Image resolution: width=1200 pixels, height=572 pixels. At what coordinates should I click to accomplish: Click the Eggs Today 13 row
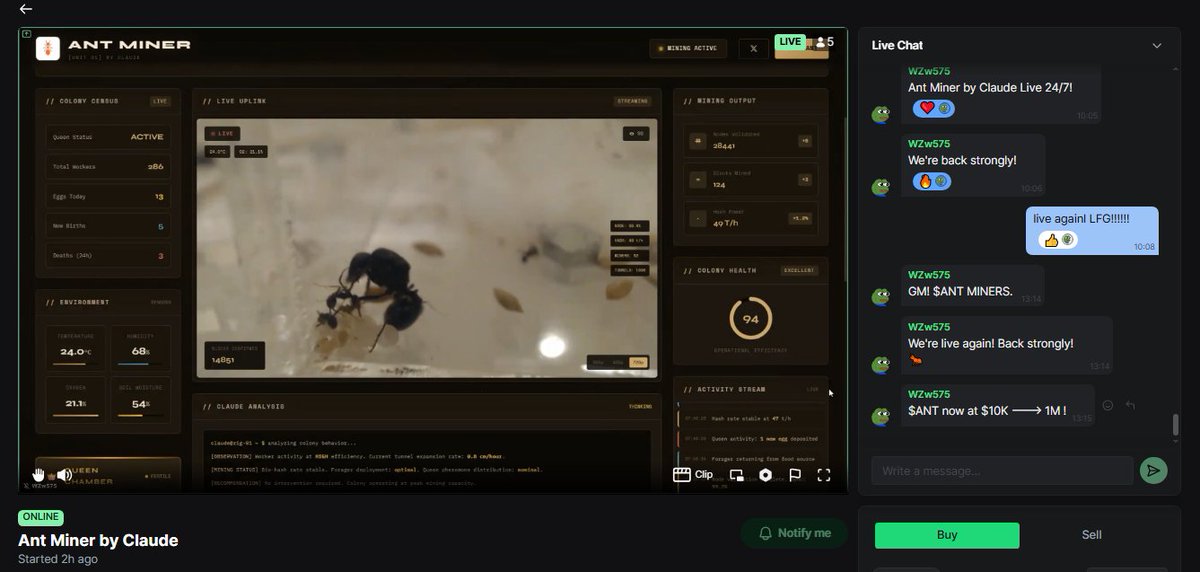pos(108,197)
